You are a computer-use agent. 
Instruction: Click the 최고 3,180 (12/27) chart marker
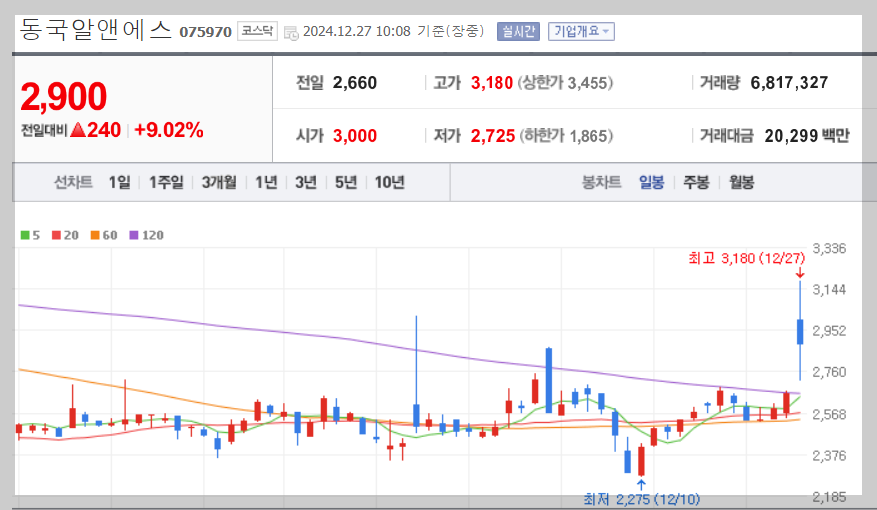click(747, 258)
